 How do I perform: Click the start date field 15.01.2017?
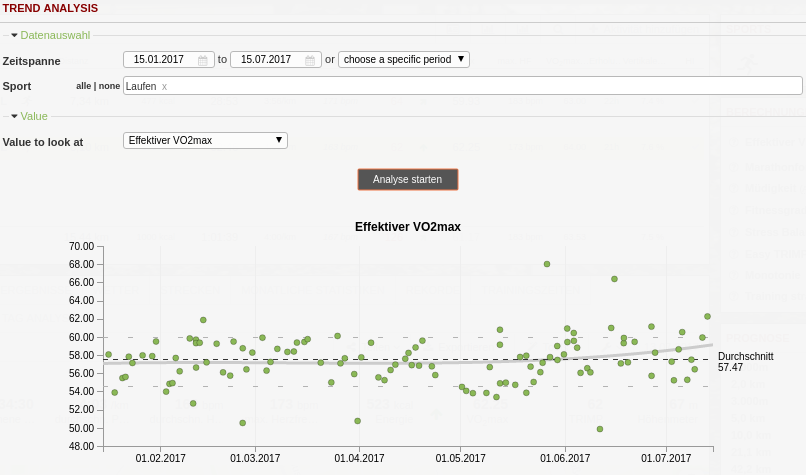click(x=160, y=60)
